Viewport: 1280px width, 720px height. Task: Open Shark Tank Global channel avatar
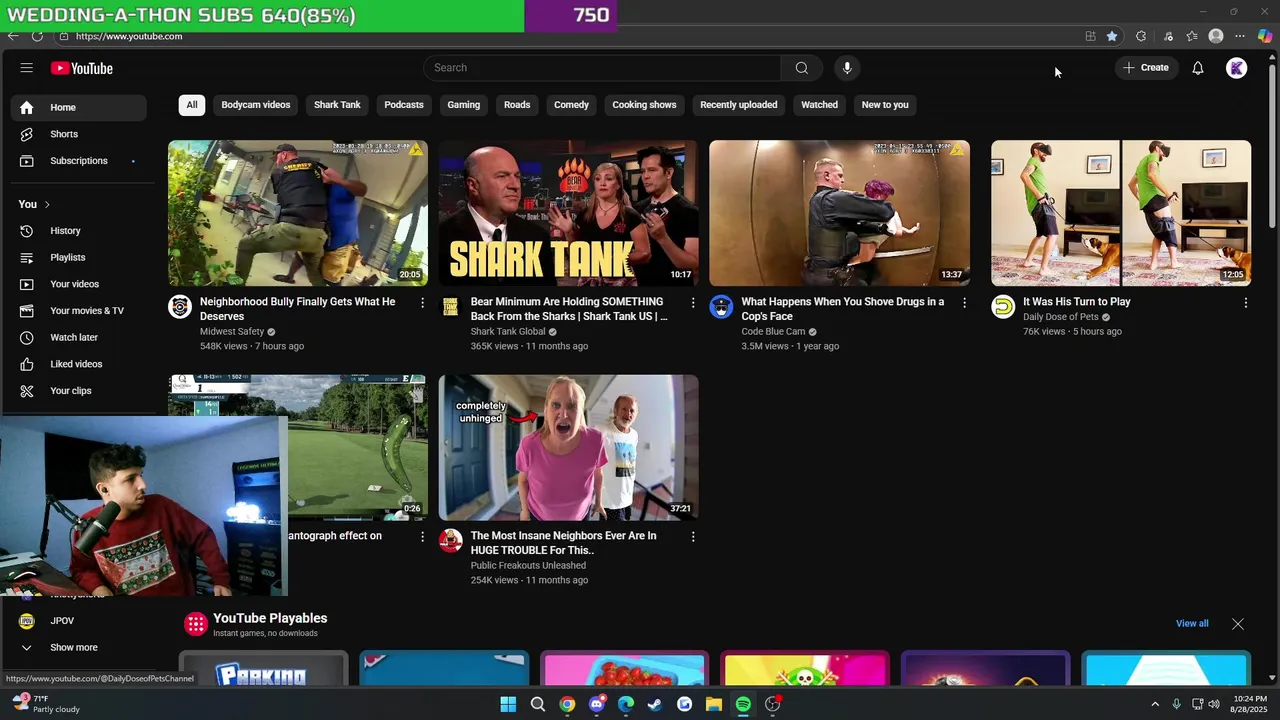[x=451, y=307]
